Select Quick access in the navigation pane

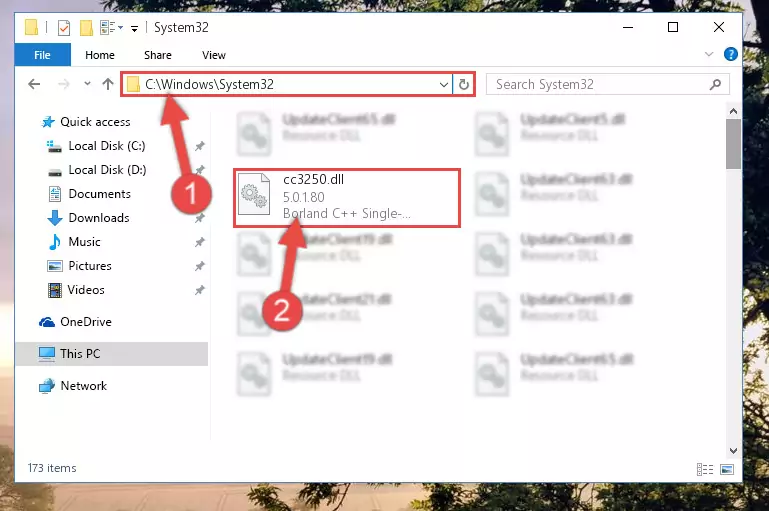click(x=95, y=122)
